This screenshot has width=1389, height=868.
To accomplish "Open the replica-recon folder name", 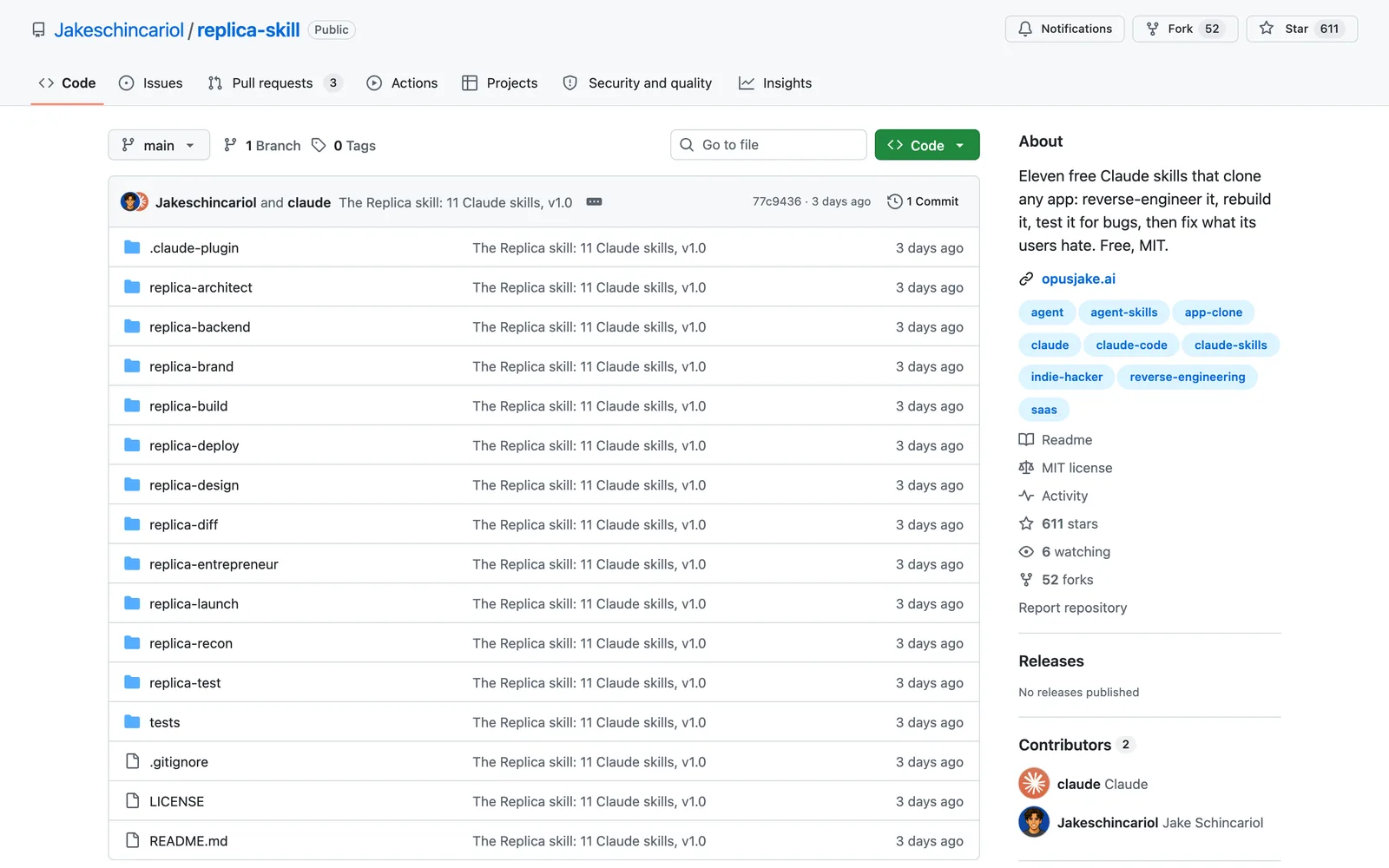I will [x=191, y=643].
